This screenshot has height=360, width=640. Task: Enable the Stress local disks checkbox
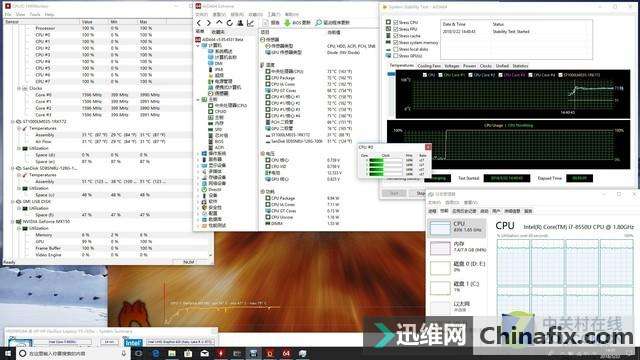tap(396, 49)
